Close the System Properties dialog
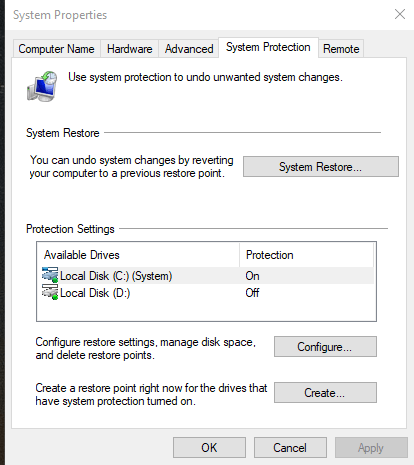414x465 pixels. (x=400, y=14)
